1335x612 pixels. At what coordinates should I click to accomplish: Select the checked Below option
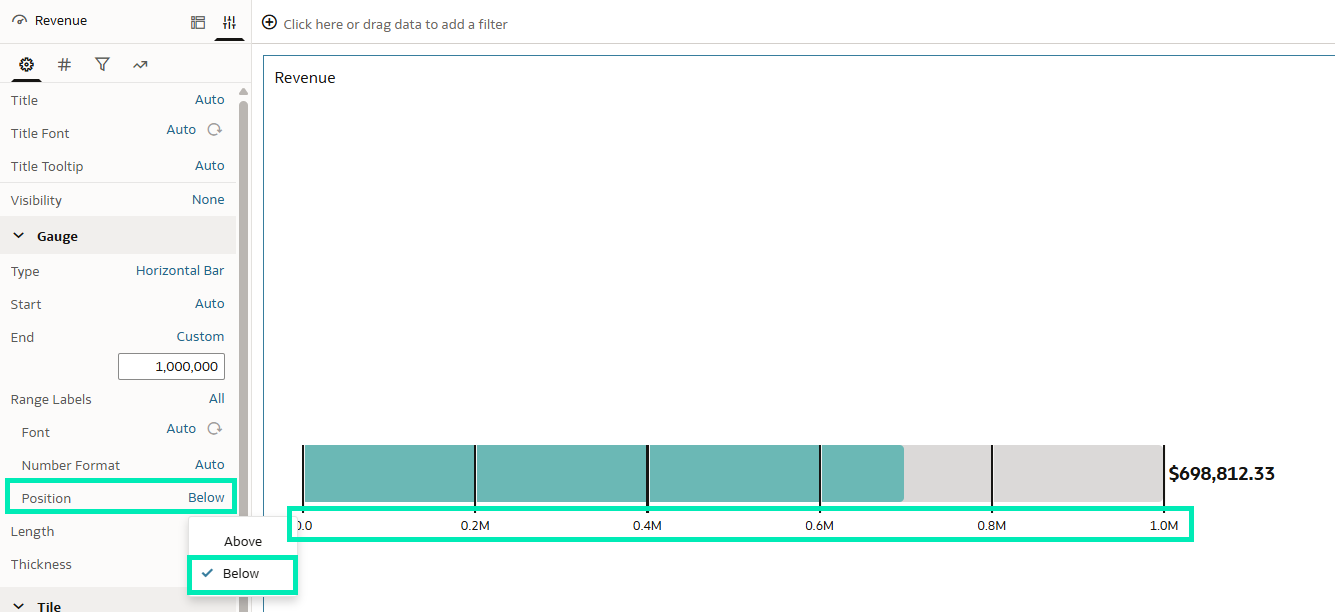point(241,573)
